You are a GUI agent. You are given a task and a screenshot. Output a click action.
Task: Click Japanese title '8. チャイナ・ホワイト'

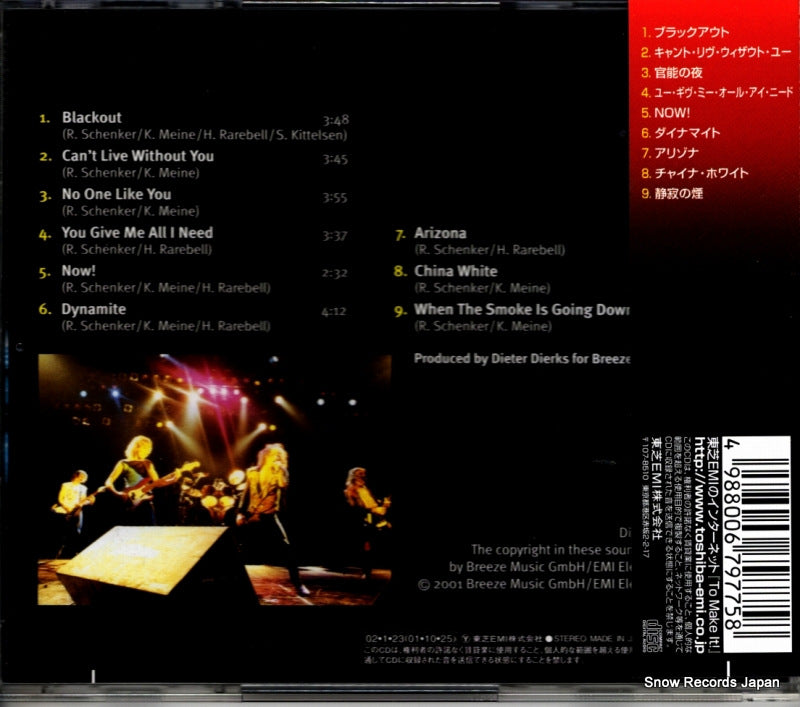coord(695,173)
